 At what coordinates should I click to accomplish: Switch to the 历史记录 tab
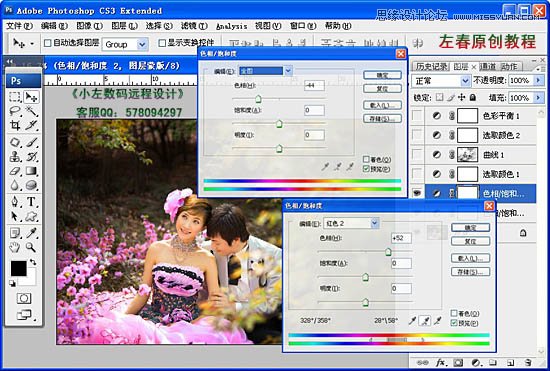(x=431, y=66)
